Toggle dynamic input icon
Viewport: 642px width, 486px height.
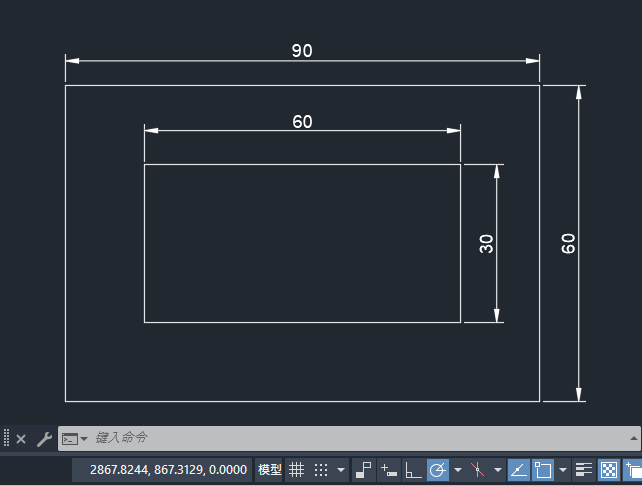(x=389, y=470)
